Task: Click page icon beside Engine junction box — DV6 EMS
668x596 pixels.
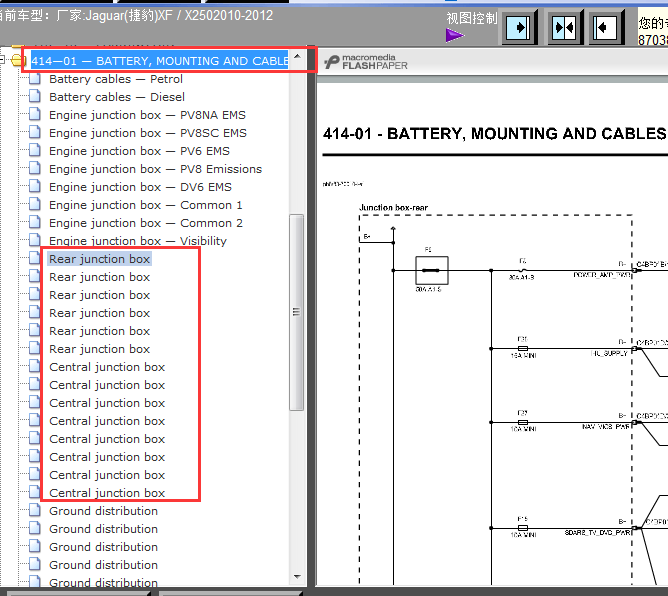Action: point(35,187)
